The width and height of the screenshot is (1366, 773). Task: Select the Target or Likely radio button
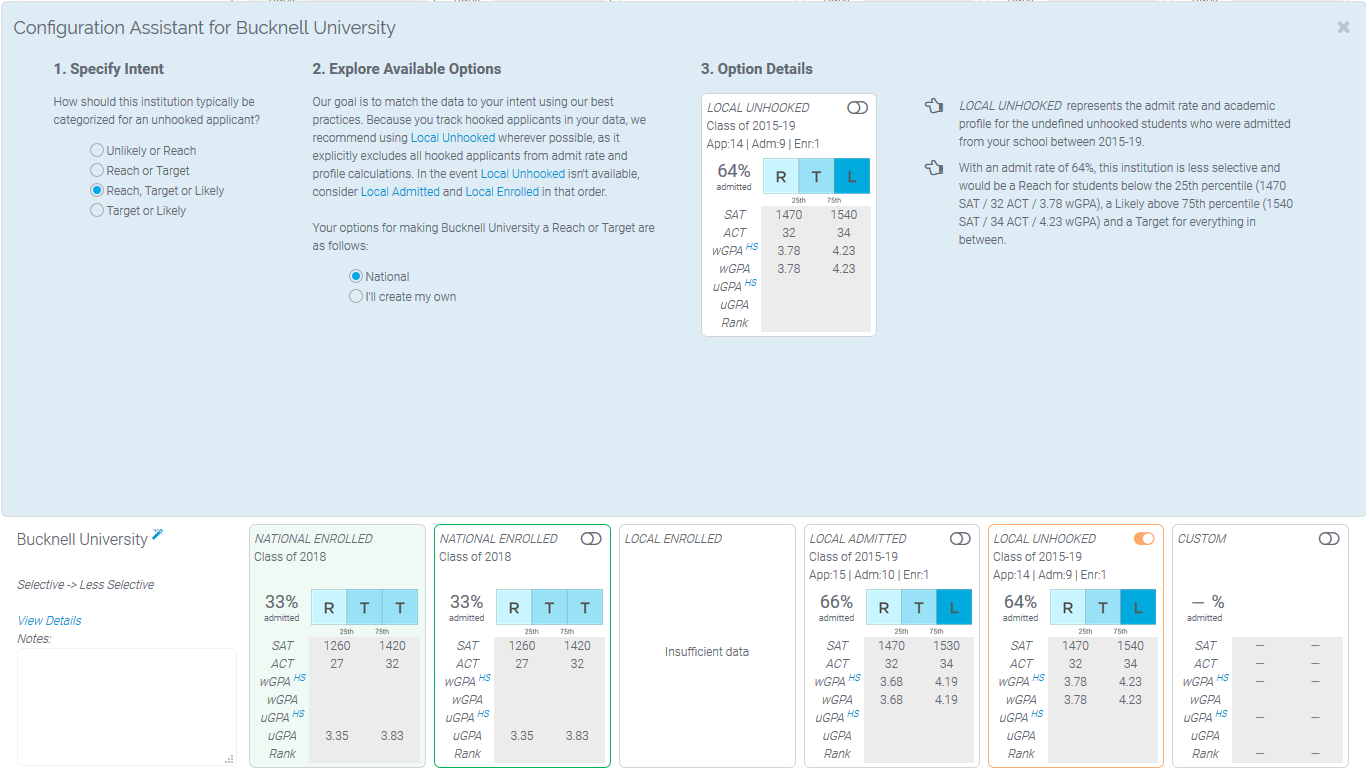tap(97, 210)
